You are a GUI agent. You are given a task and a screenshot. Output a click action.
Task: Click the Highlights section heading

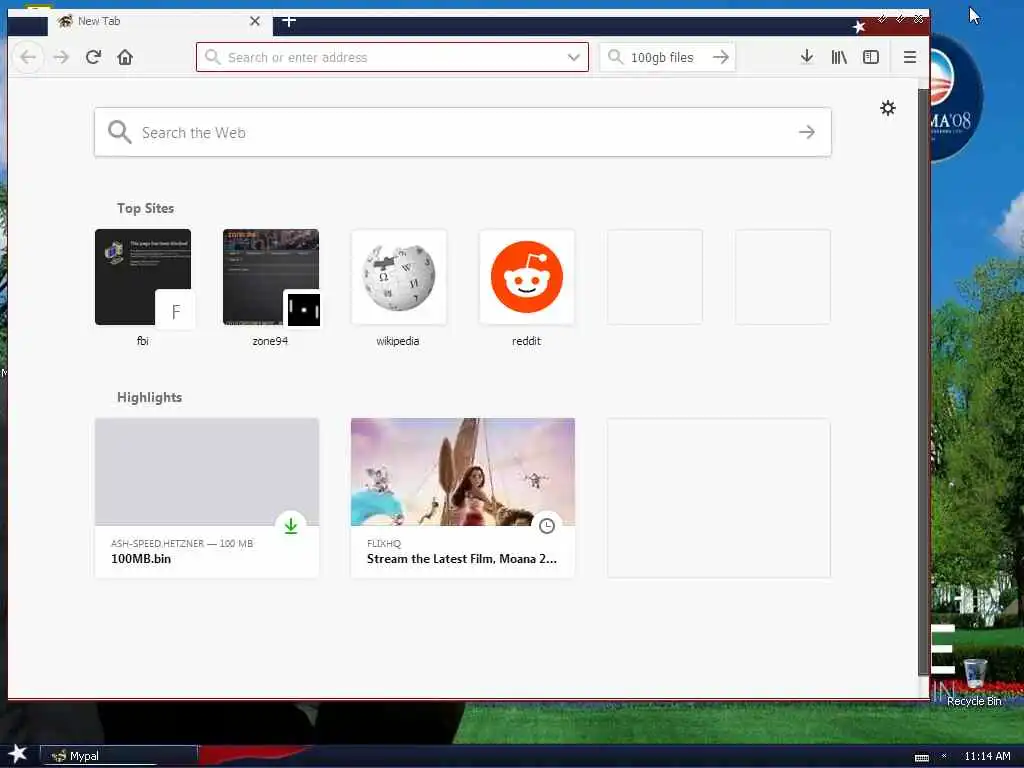(x=150, y=397)
